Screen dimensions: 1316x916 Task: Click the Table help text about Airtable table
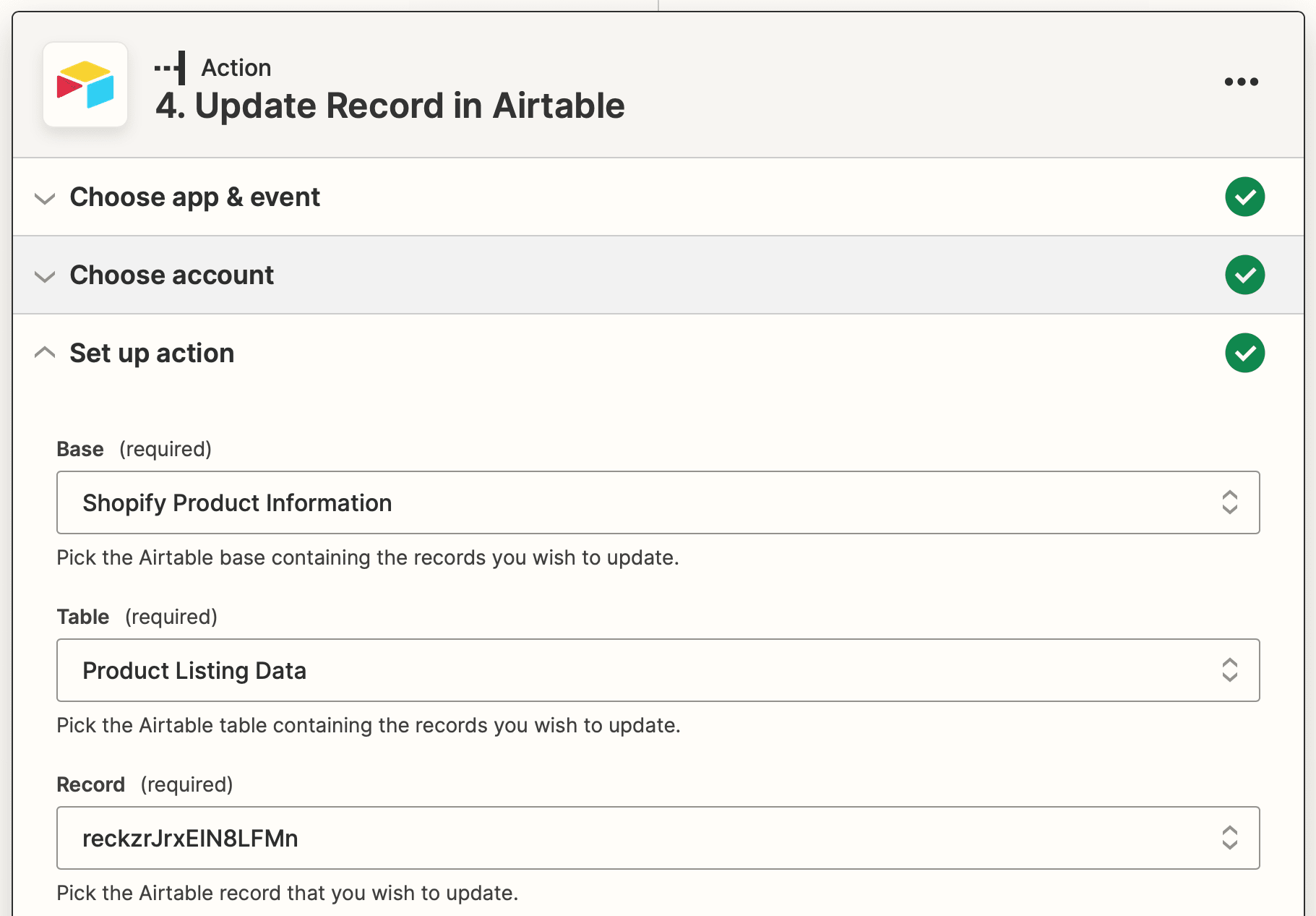click(x=369, y=725)
